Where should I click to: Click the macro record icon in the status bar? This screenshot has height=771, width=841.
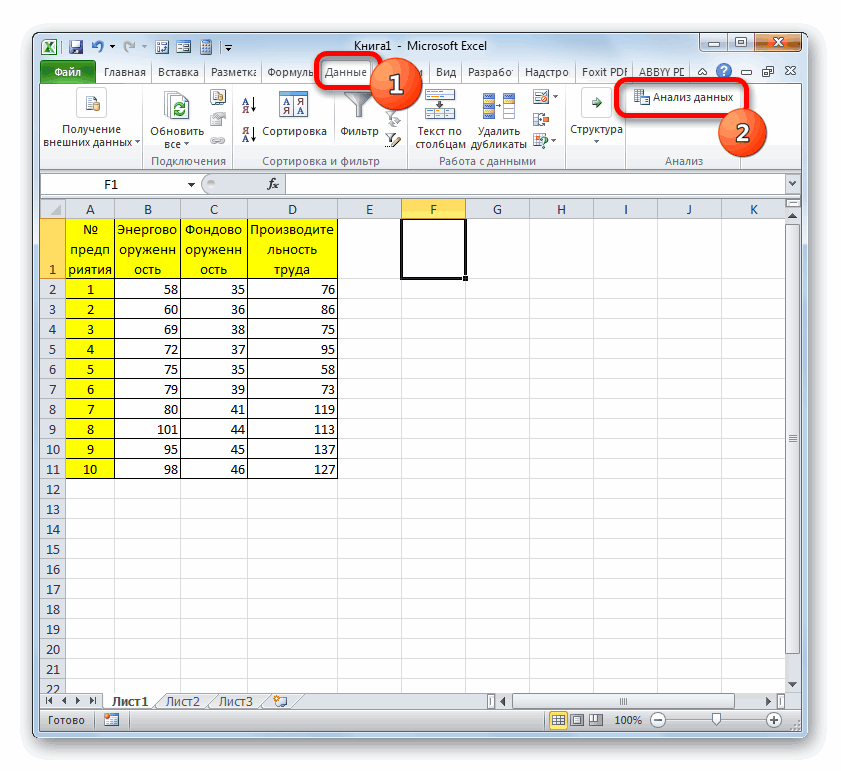[x=112, y=720]
